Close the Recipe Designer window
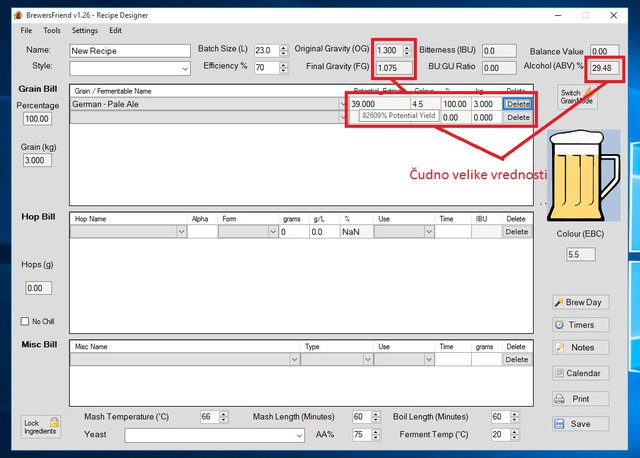 (x=613, y=16)
